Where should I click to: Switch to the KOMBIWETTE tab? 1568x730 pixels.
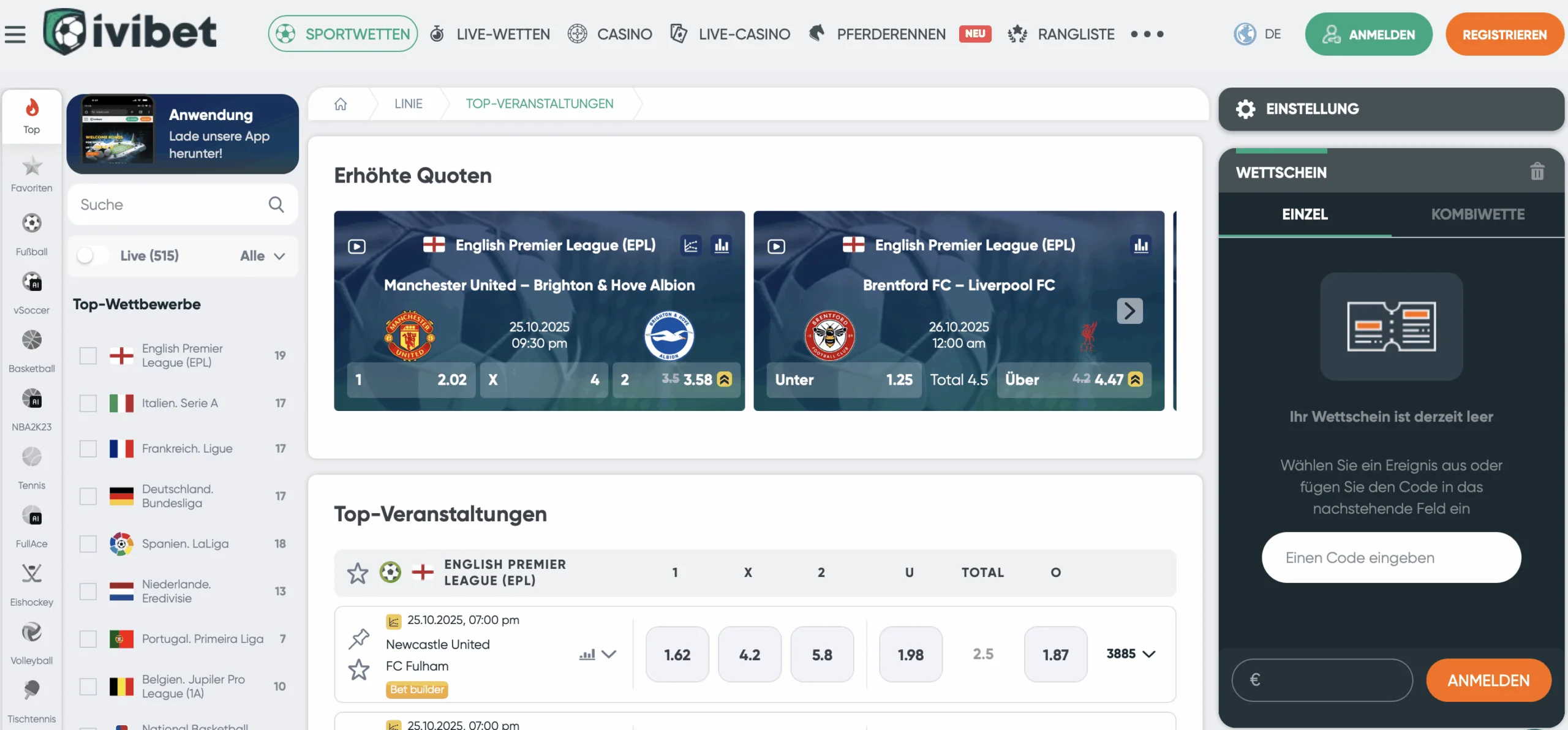(1478, 214)
